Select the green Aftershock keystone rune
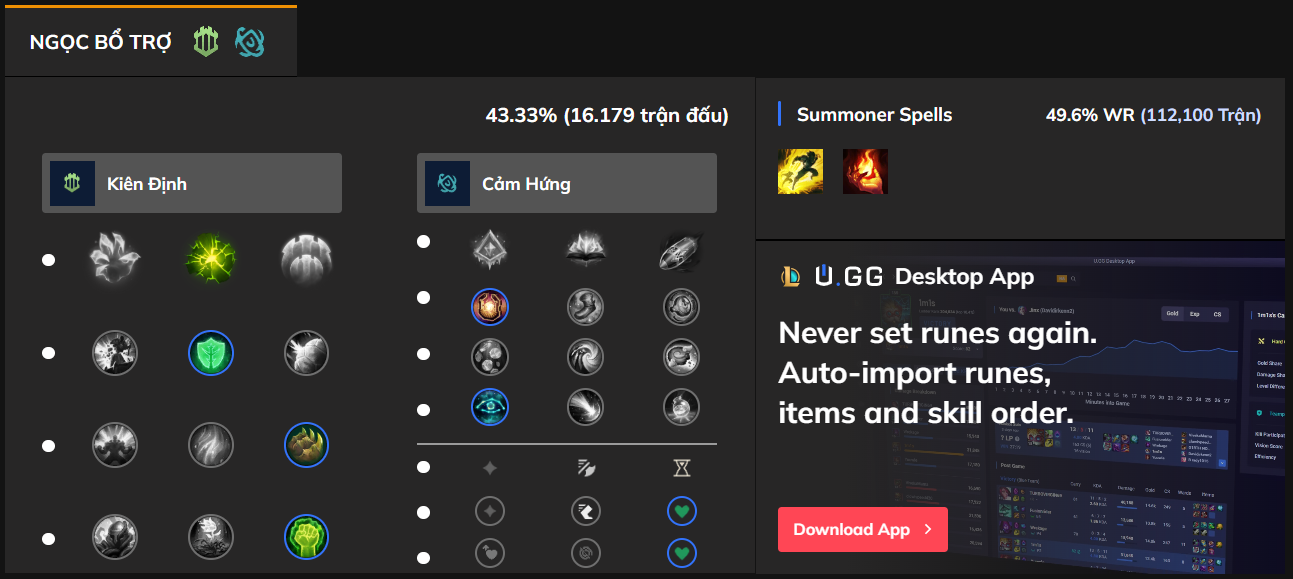This screenshot has height=579, width=1293. pos(209,259)
